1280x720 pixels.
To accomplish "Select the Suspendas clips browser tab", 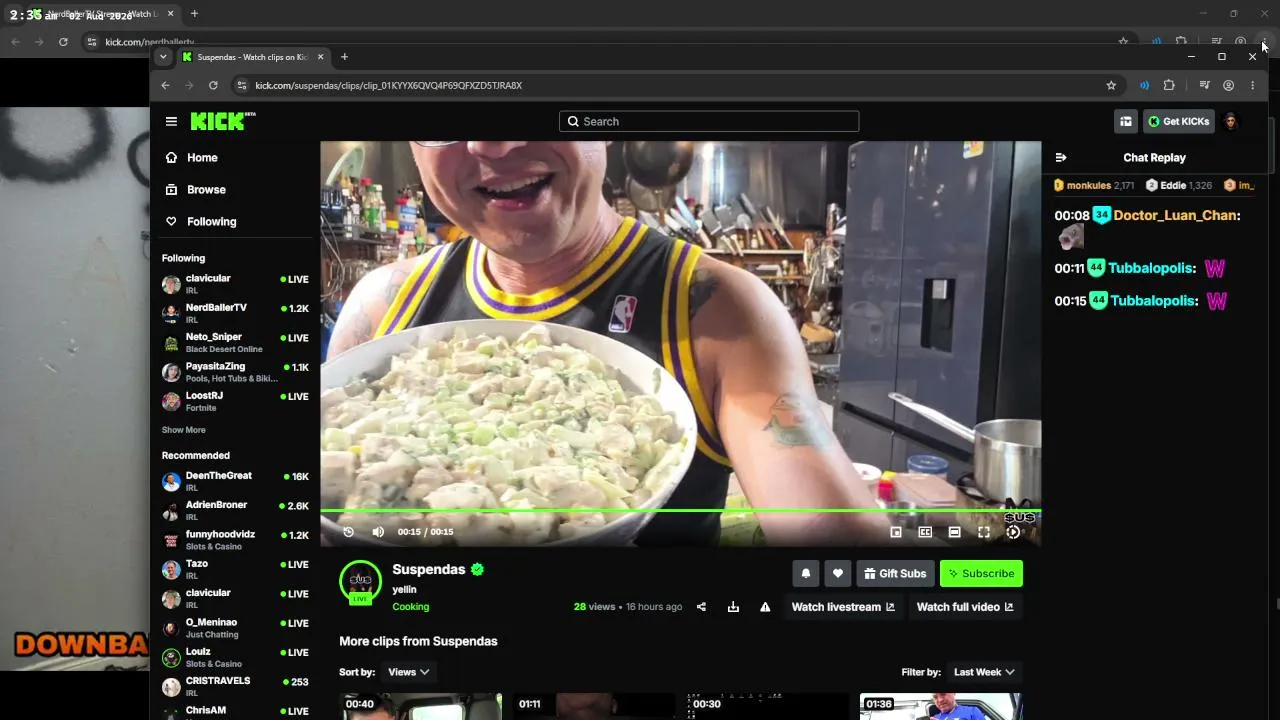I will click(x=253, y=57).
